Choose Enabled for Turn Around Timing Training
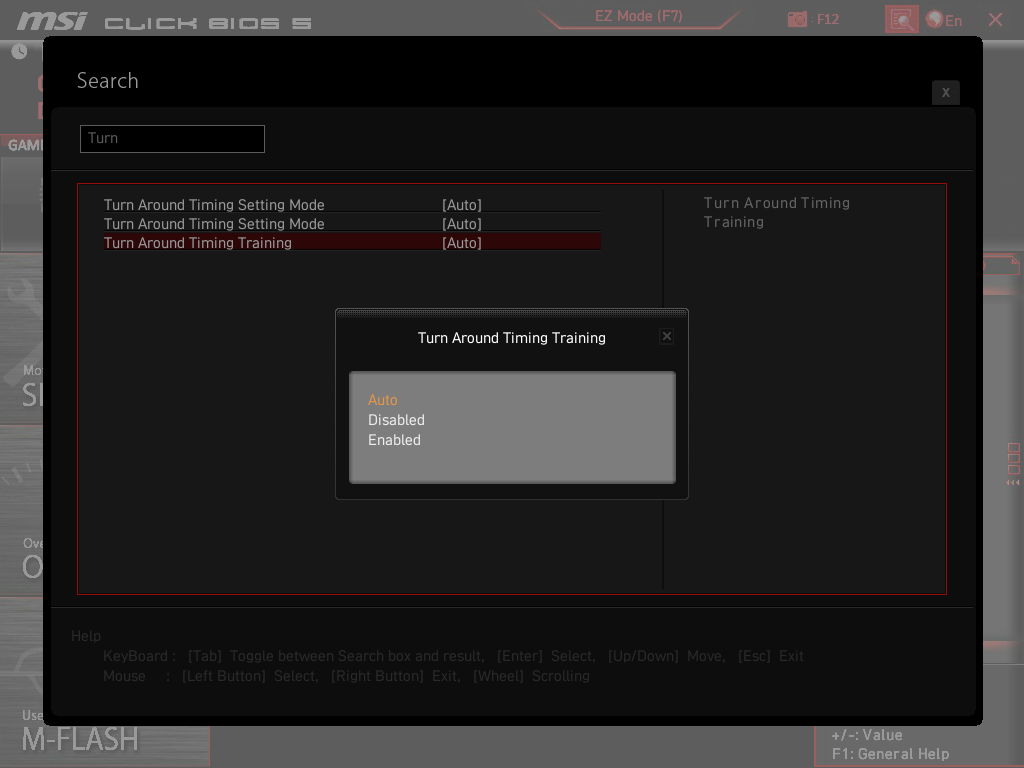 click(394, 440)
